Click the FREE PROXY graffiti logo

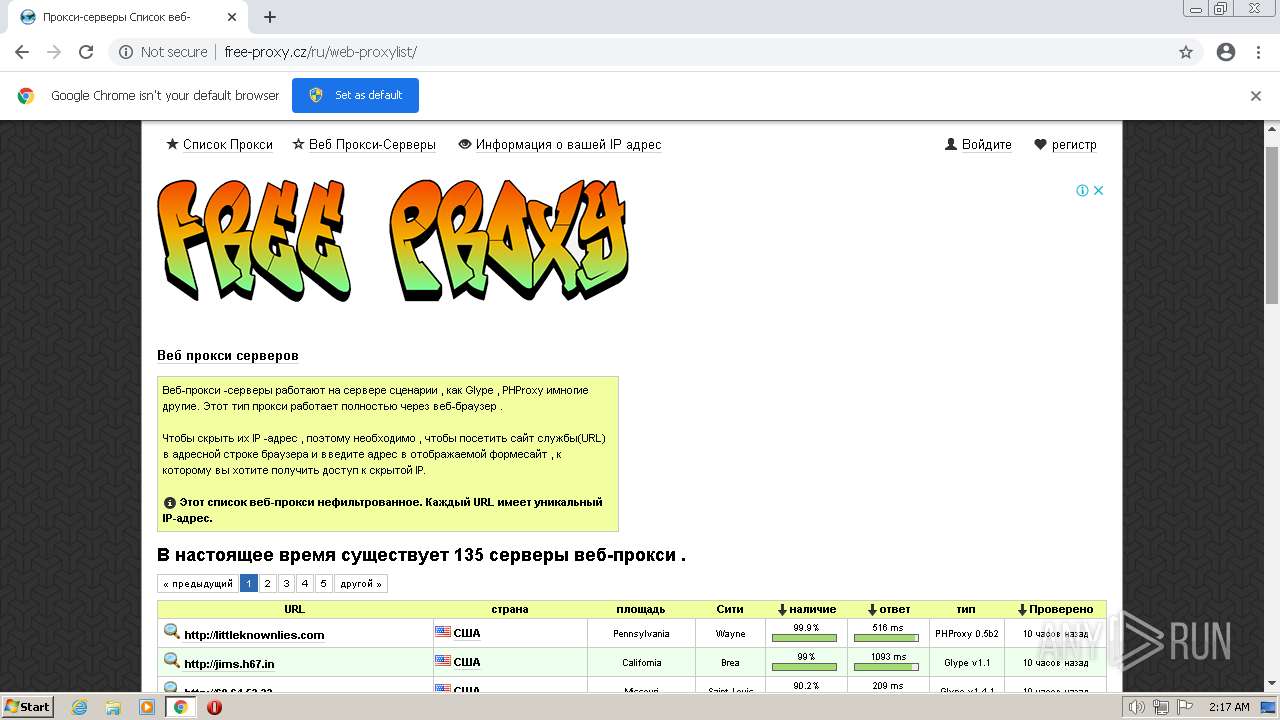[x=393, y=240]
